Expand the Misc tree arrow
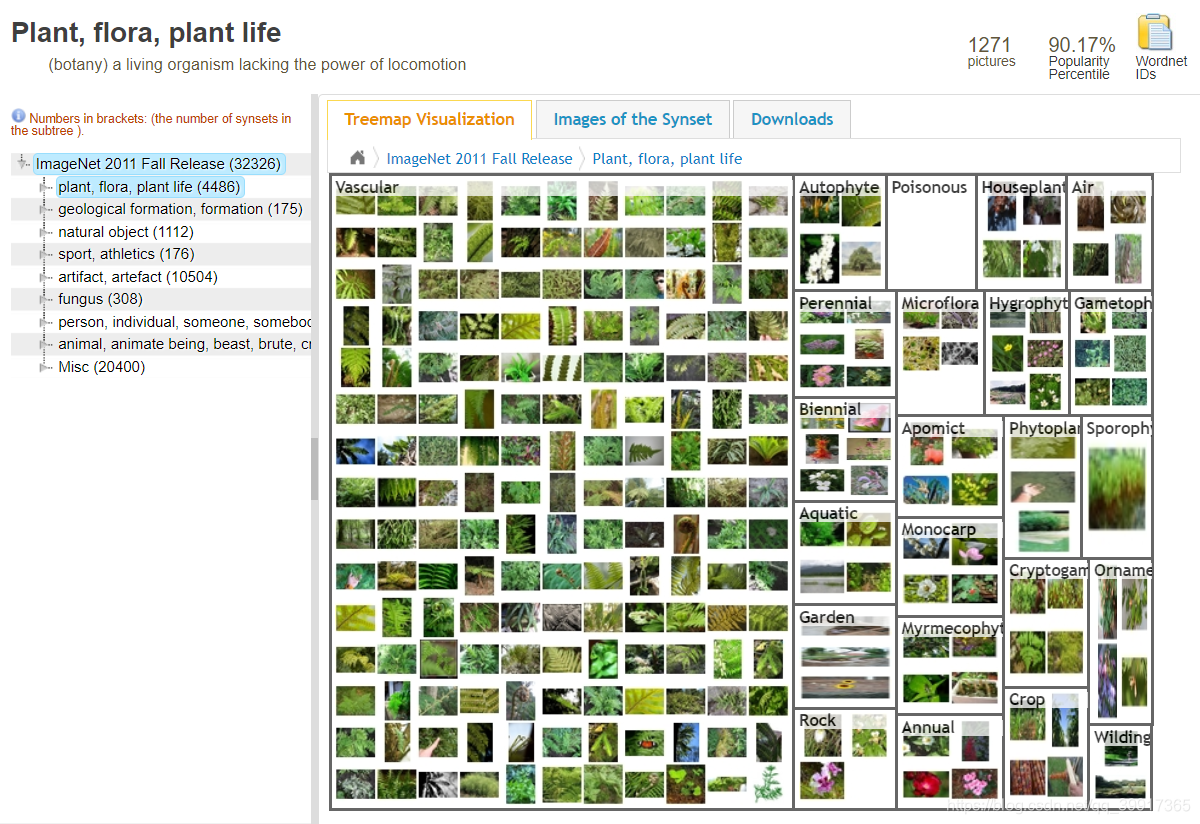This screenshot has height=824, width=1200. click(45, 367)
